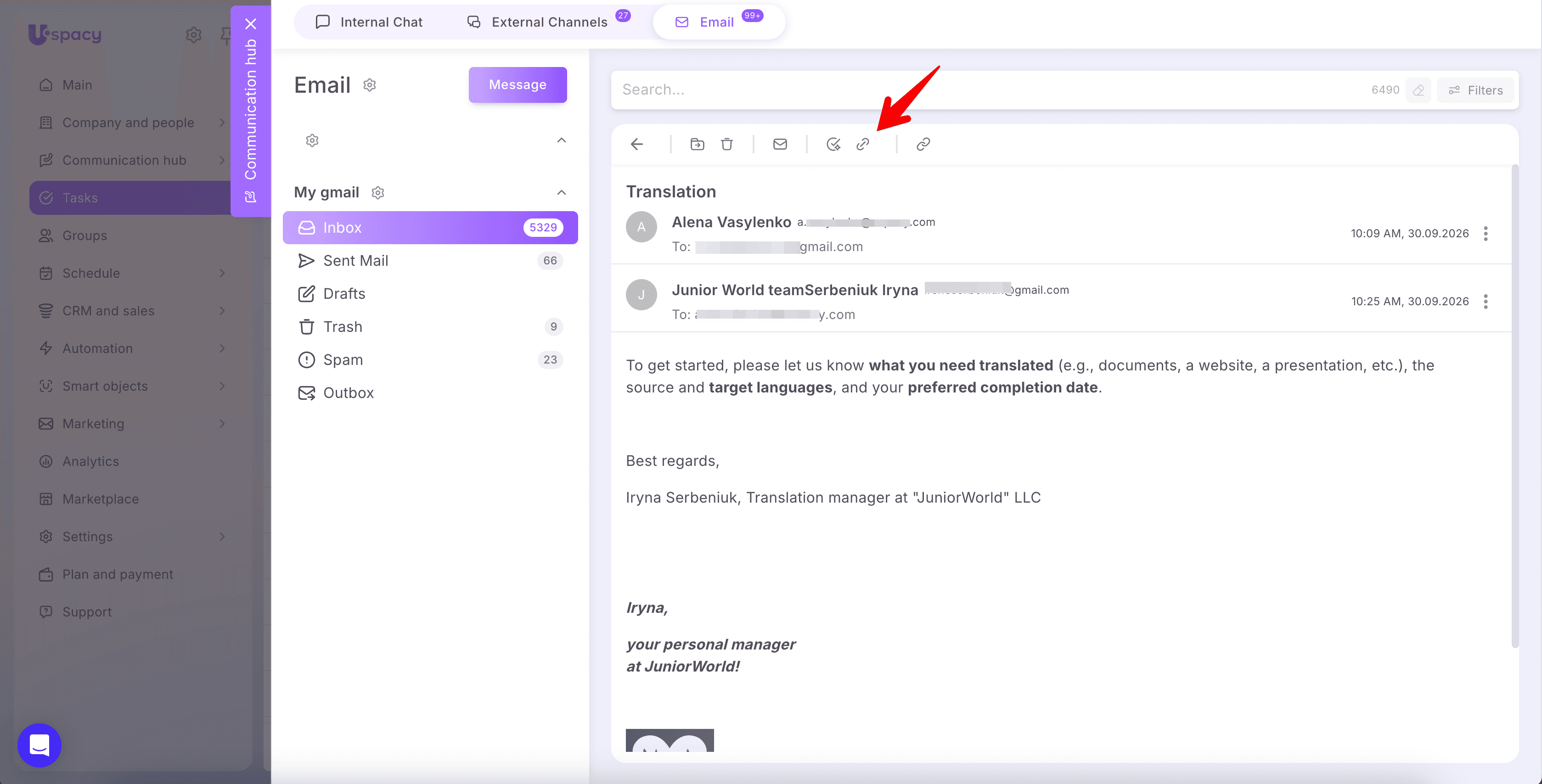The width and height of the screenshot is (1542, 784).
Task: Compose new email with Message button
Action: (518, 85)
